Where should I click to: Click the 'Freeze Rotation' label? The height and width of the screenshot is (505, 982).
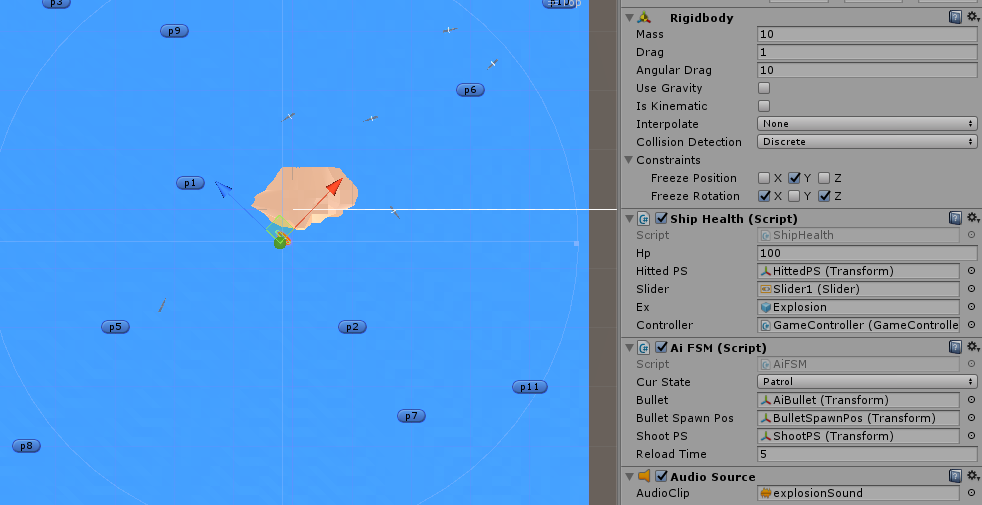(x=695, y=196)
